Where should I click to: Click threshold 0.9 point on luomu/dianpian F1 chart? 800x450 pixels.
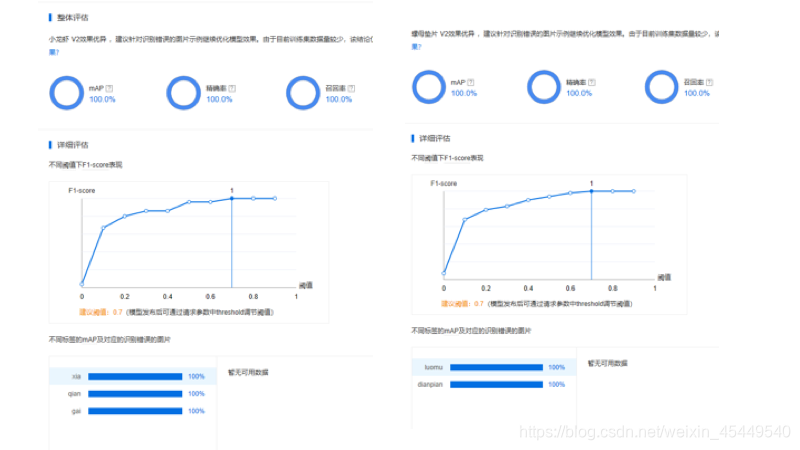(634, 191)
